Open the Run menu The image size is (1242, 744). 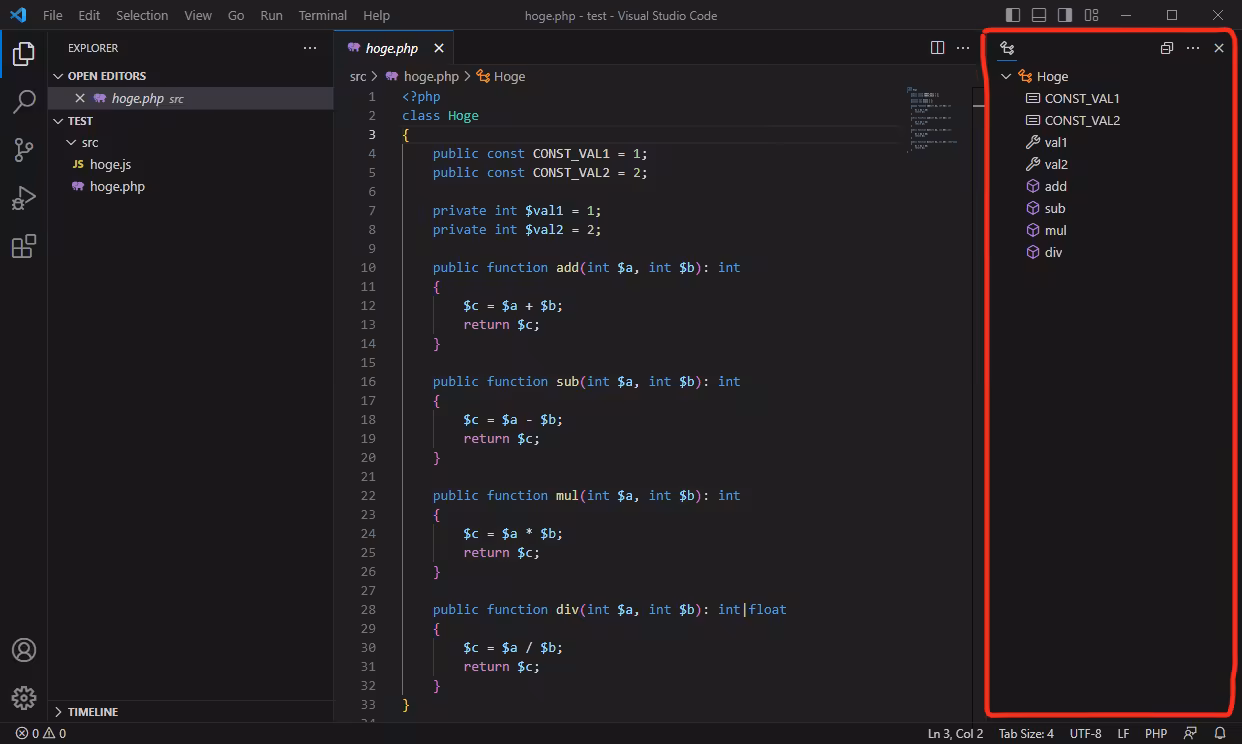pyautogui.click(x=271, y=15)
